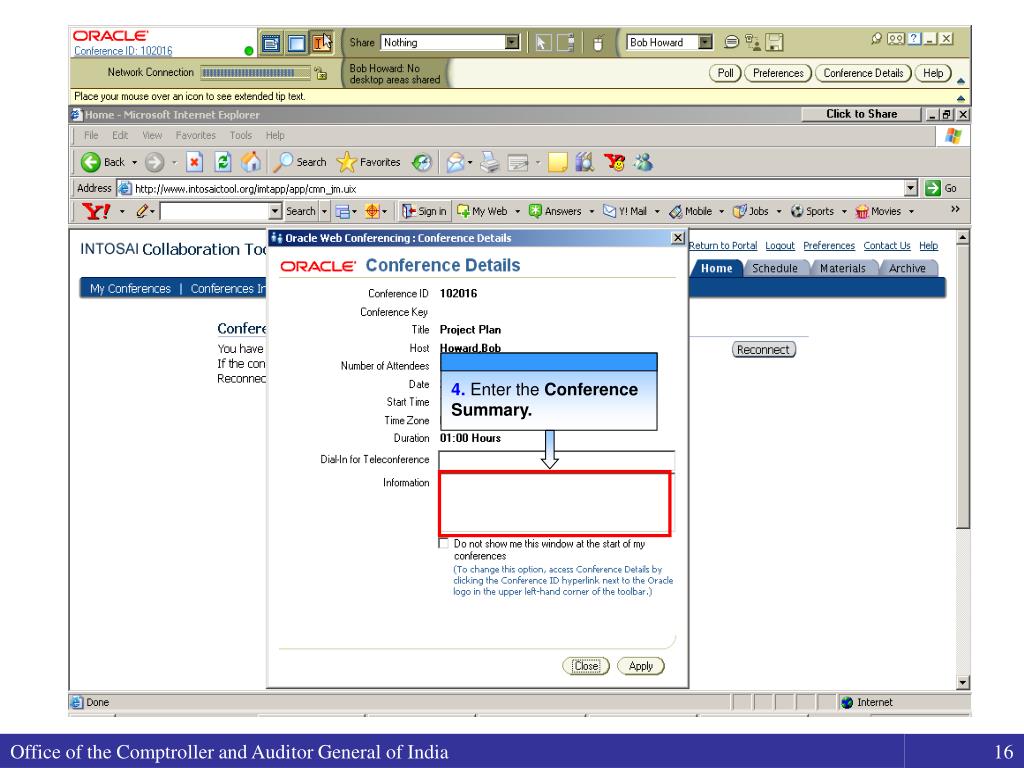Go to browser Home page icon
1024x768 pixels.
click(x=251, y=162)
